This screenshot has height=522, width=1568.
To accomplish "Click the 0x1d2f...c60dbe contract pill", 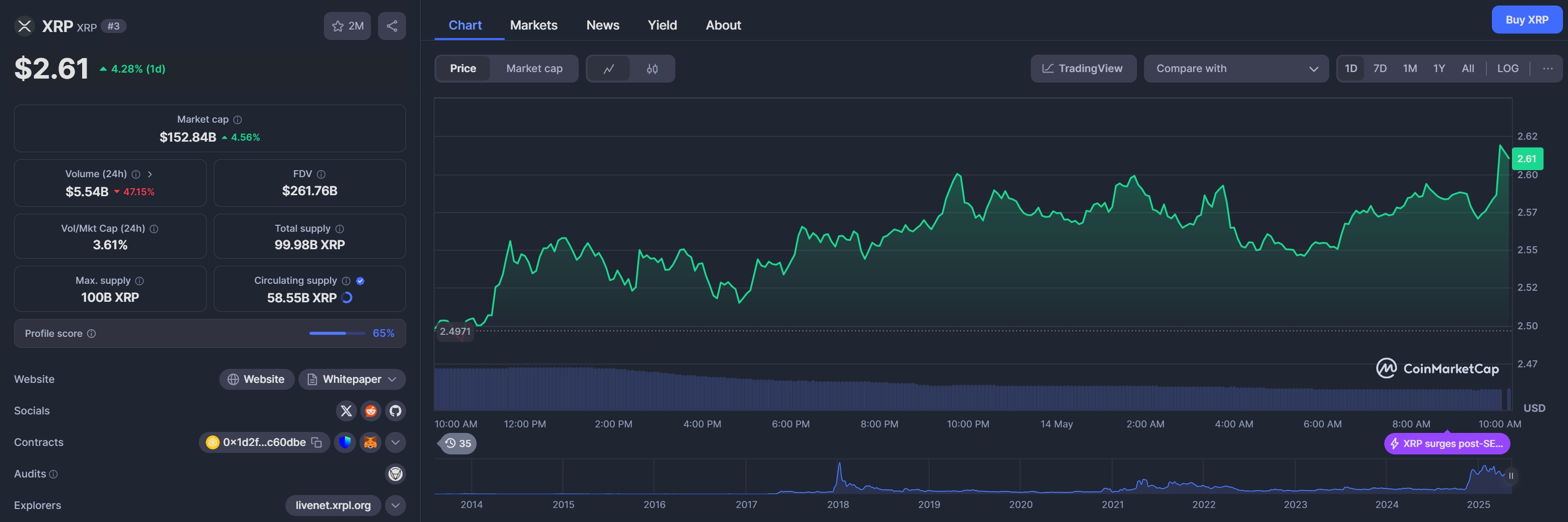I will (264, 442).
